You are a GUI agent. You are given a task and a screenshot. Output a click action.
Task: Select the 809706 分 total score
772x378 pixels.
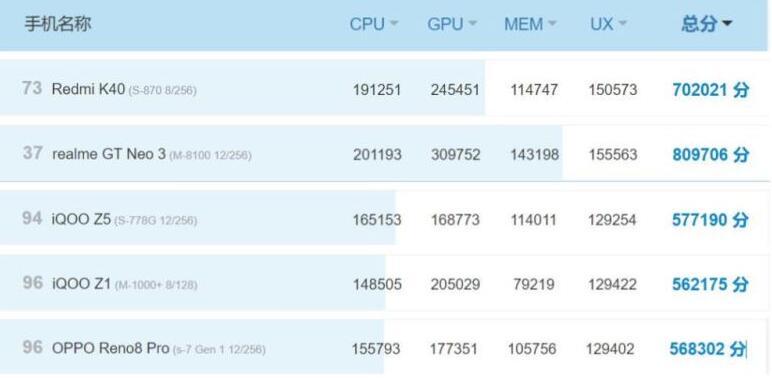710,155
